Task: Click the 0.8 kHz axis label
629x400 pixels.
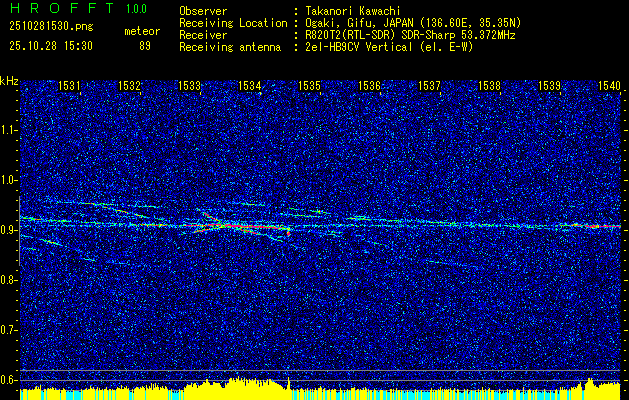Action: [8, 280]
